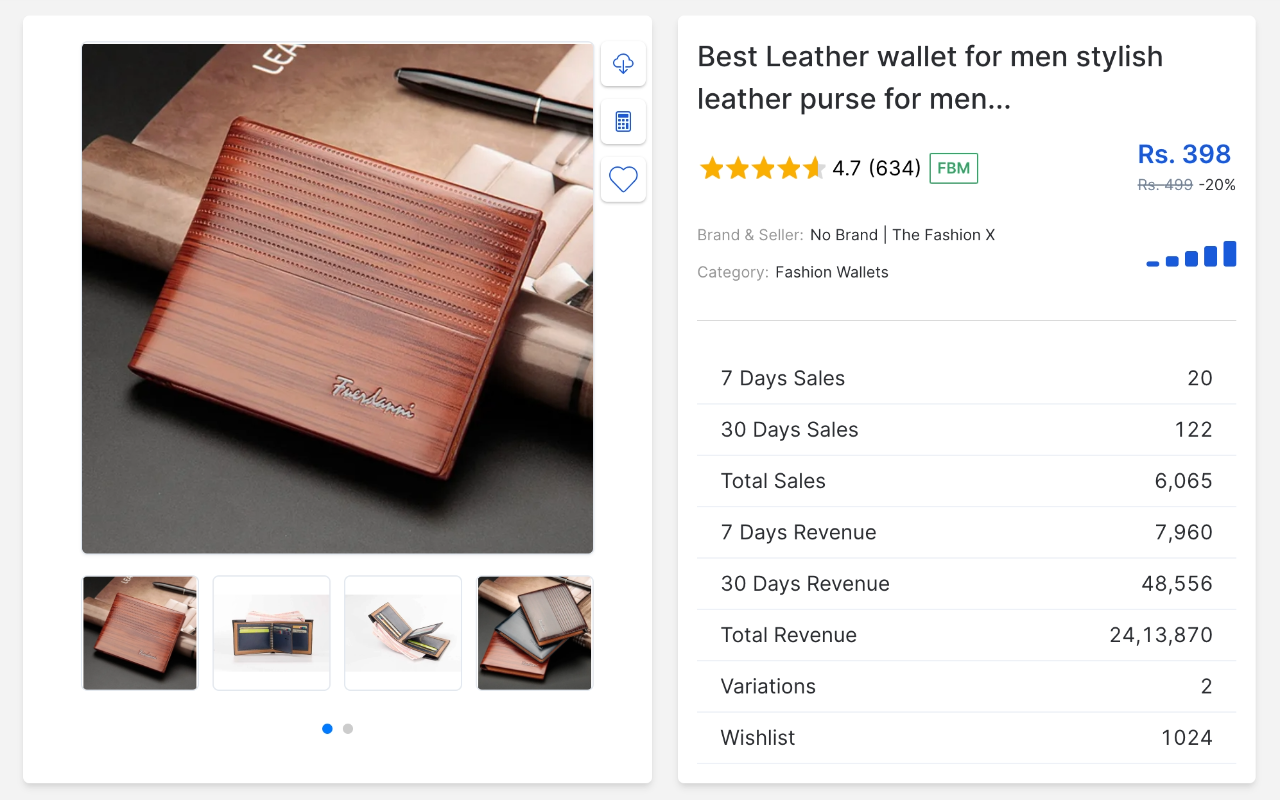Click the tallest bar in the sales graph
Image resolution: width=1280 pixels, height=800 pixels.
(x=1230, y=253)
